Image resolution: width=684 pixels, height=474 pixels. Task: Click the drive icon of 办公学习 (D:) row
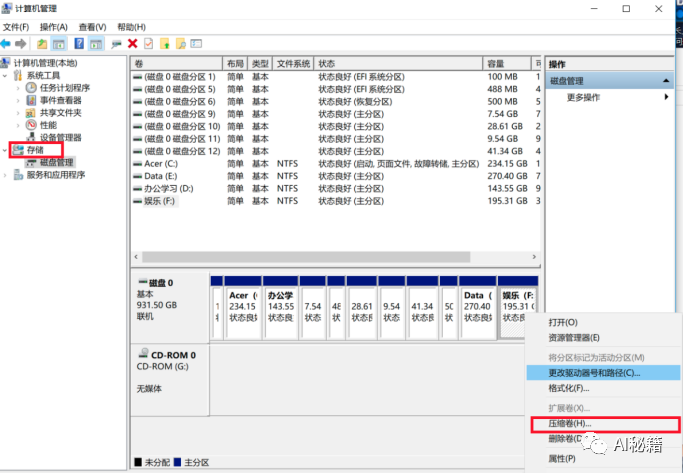coord(137,189)
